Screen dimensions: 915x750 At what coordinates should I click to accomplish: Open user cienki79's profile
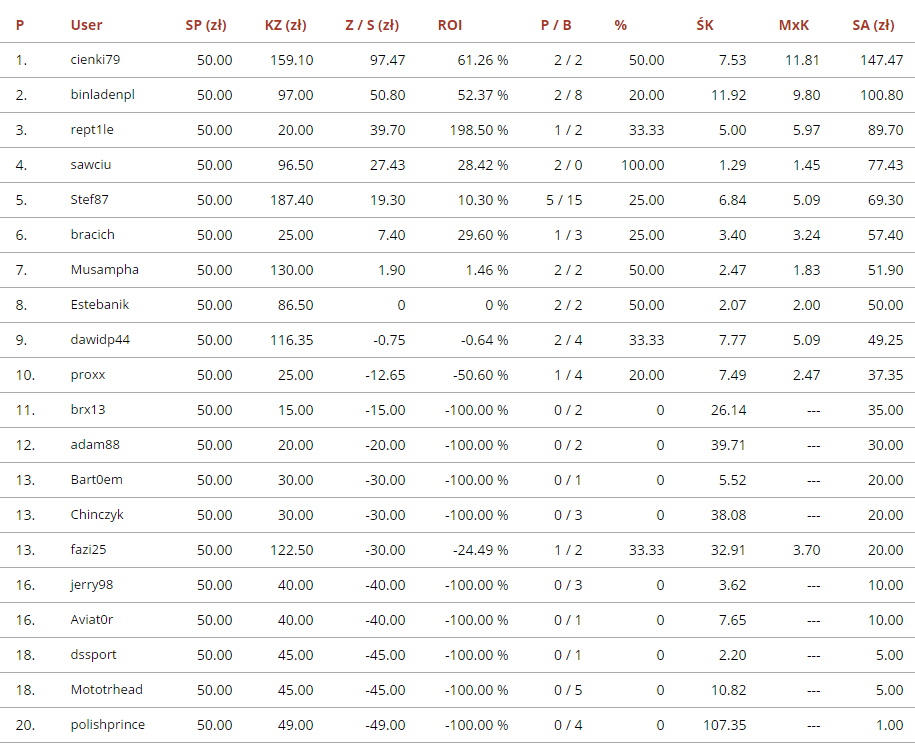pyautogui.click(x=95, y=60)
